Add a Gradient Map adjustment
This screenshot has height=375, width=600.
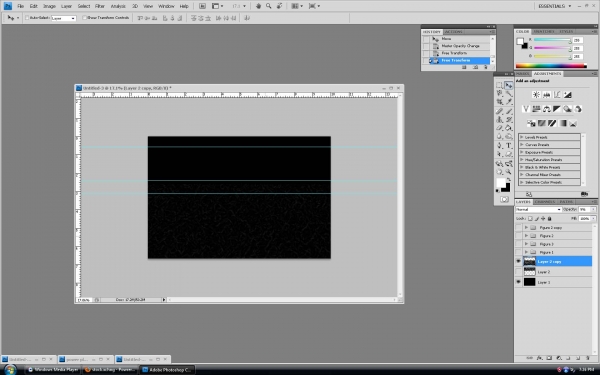tap(562, 123)
